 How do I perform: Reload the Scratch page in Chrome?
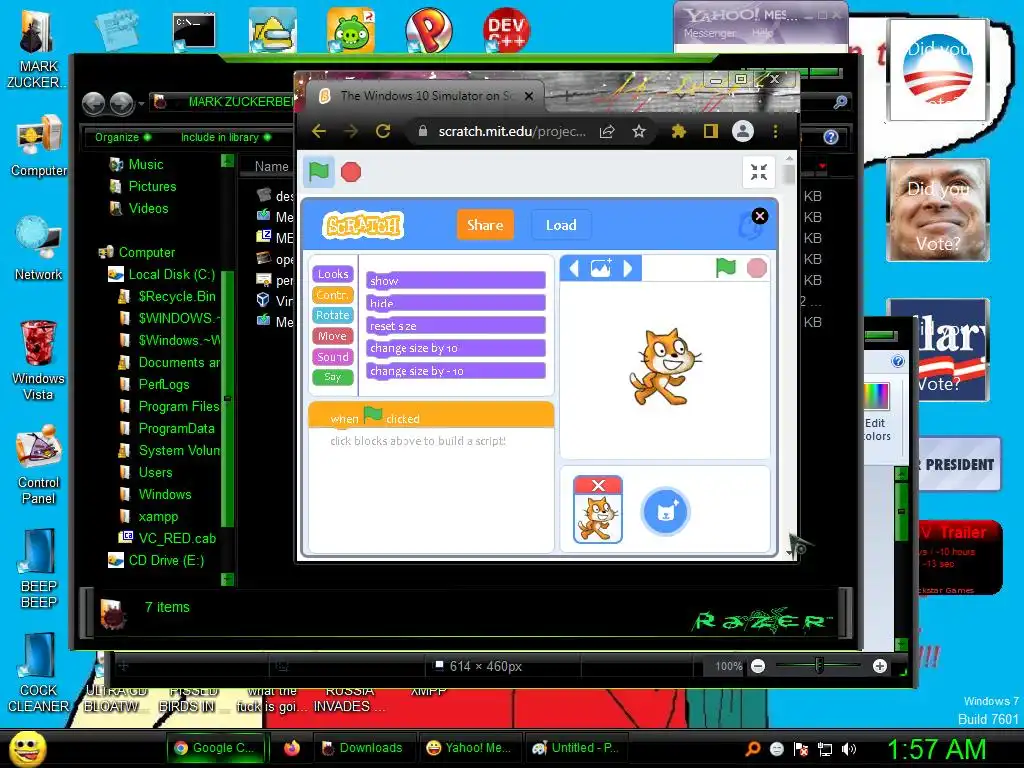(383, 131)
